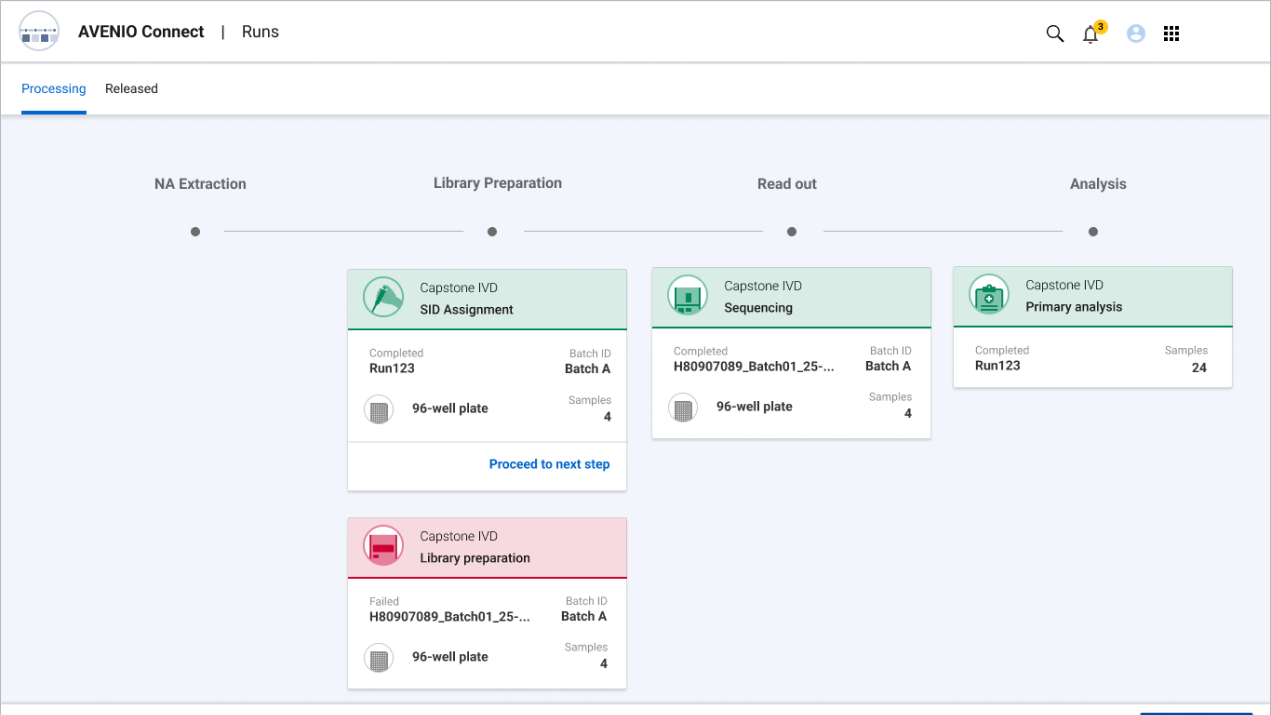
Task: Select the Primary analysis clipboard icon
Action: [988, 295]
